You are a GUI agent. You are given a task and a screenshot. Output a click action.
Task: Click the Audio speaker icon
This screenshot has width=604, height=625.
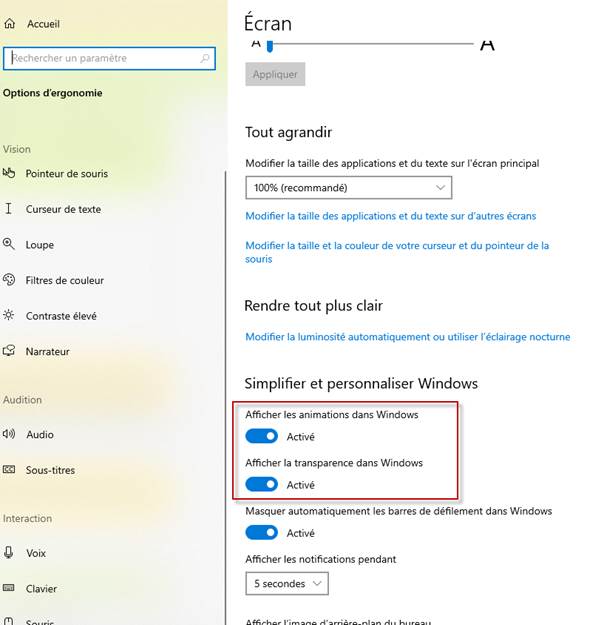point(9,434)
